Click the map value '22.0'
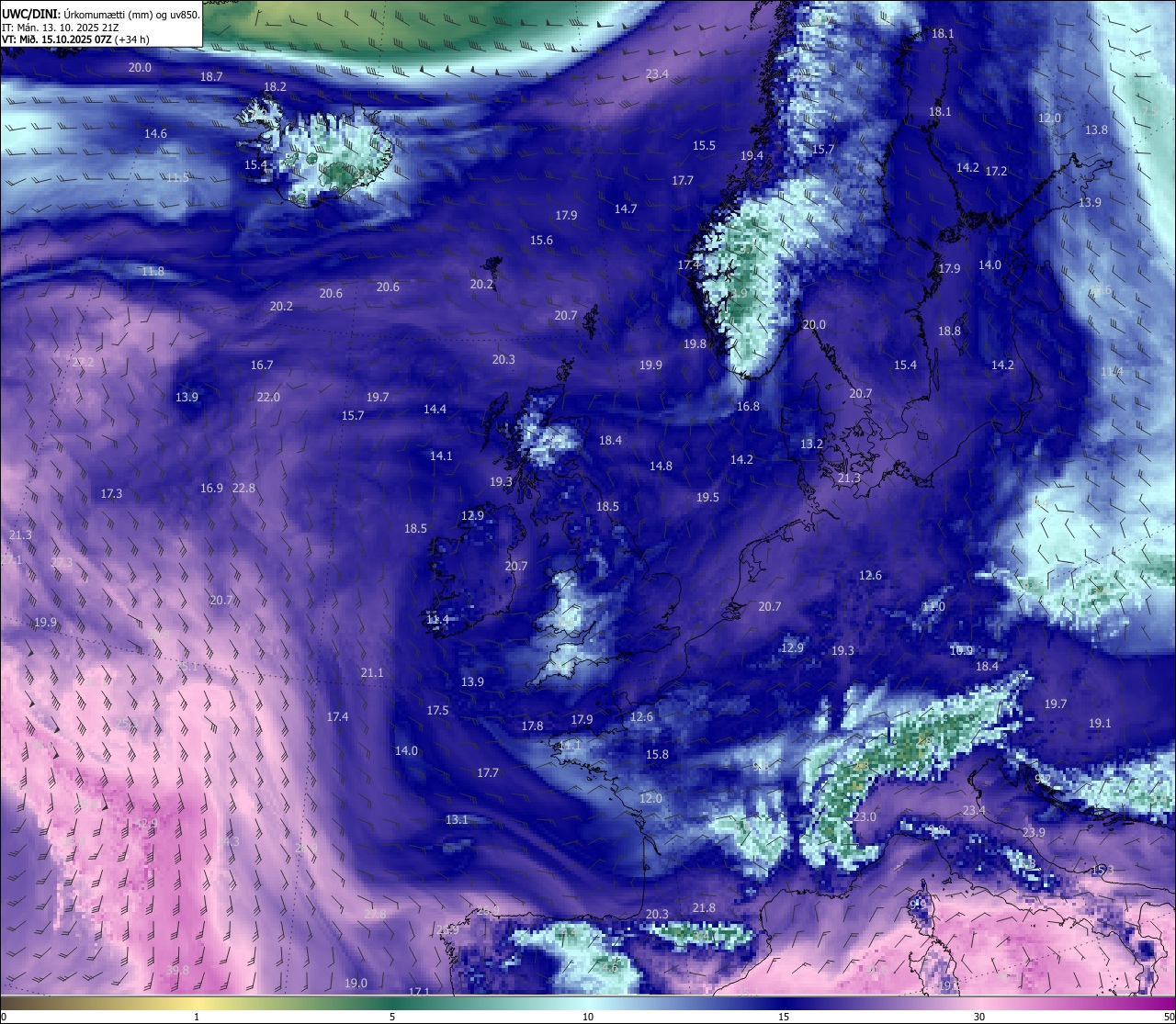The height and width of the screenshot is (1024, 1176). click(x=268, y=397)
